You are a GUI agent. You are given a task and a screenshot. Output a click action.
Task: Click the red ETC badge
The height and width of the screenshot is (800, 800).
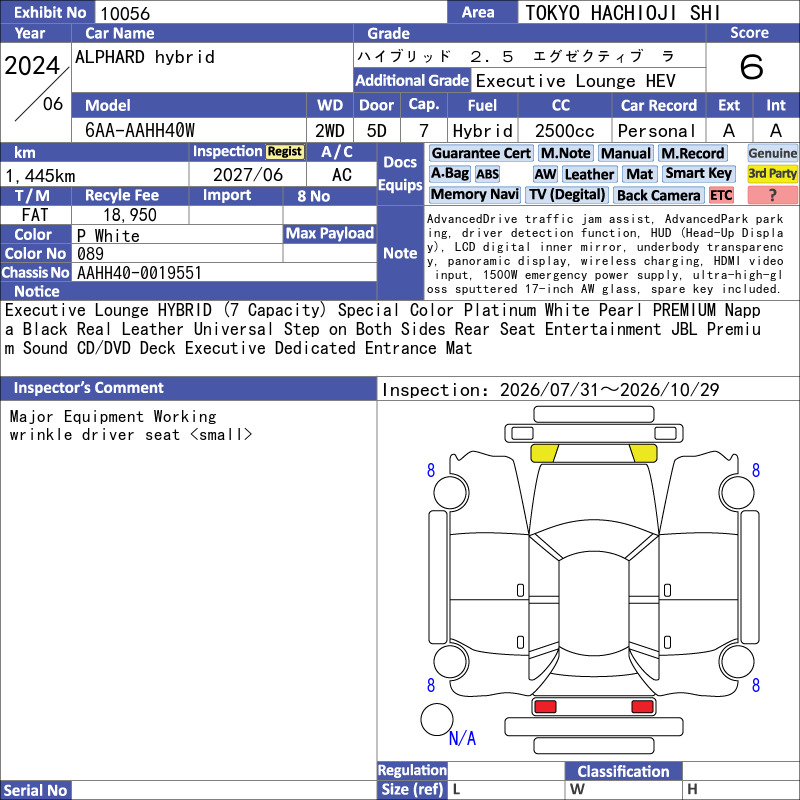coord(721,195)
